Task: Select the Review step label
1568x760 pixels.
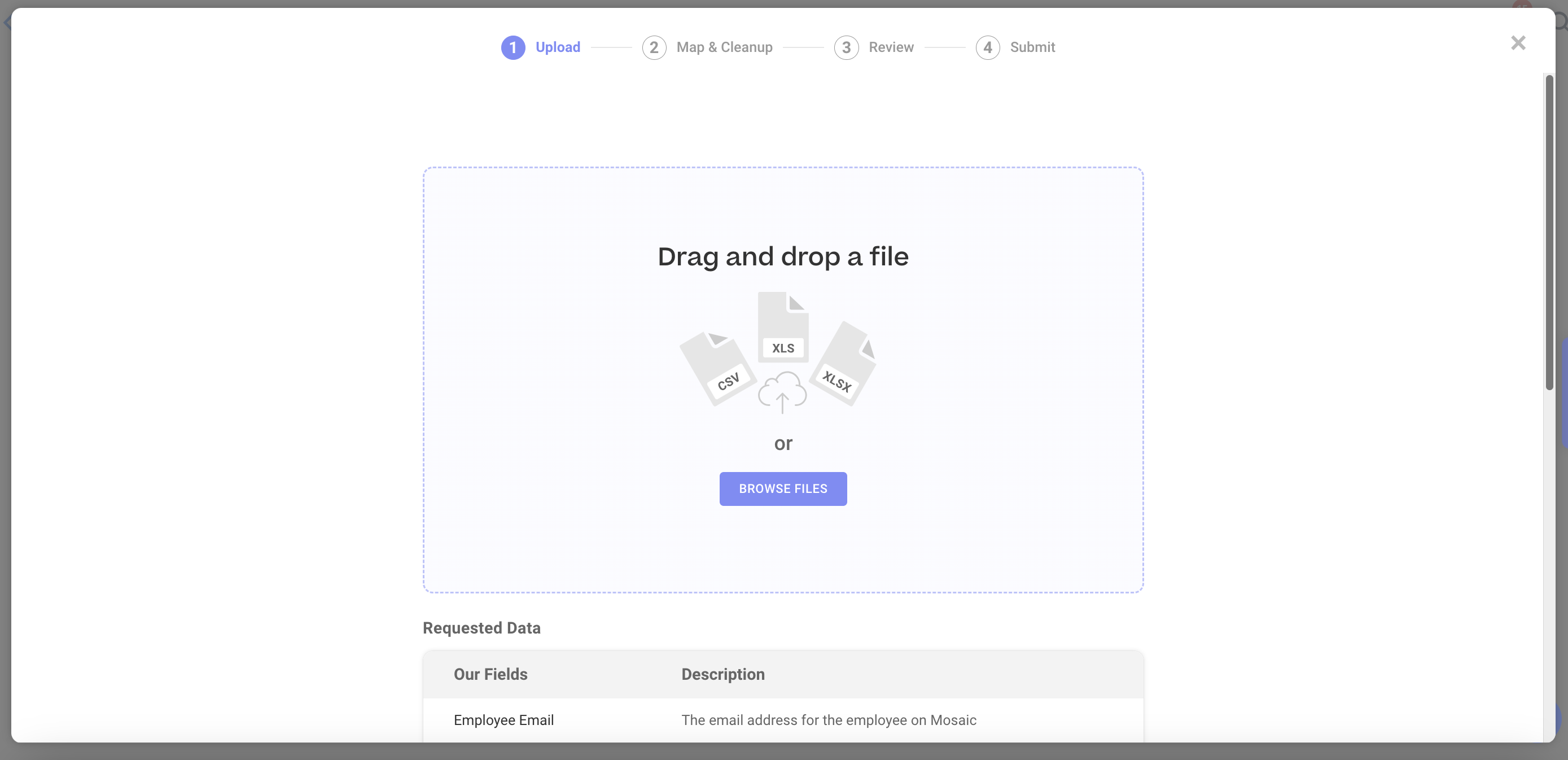Action: tap(891, 47)
